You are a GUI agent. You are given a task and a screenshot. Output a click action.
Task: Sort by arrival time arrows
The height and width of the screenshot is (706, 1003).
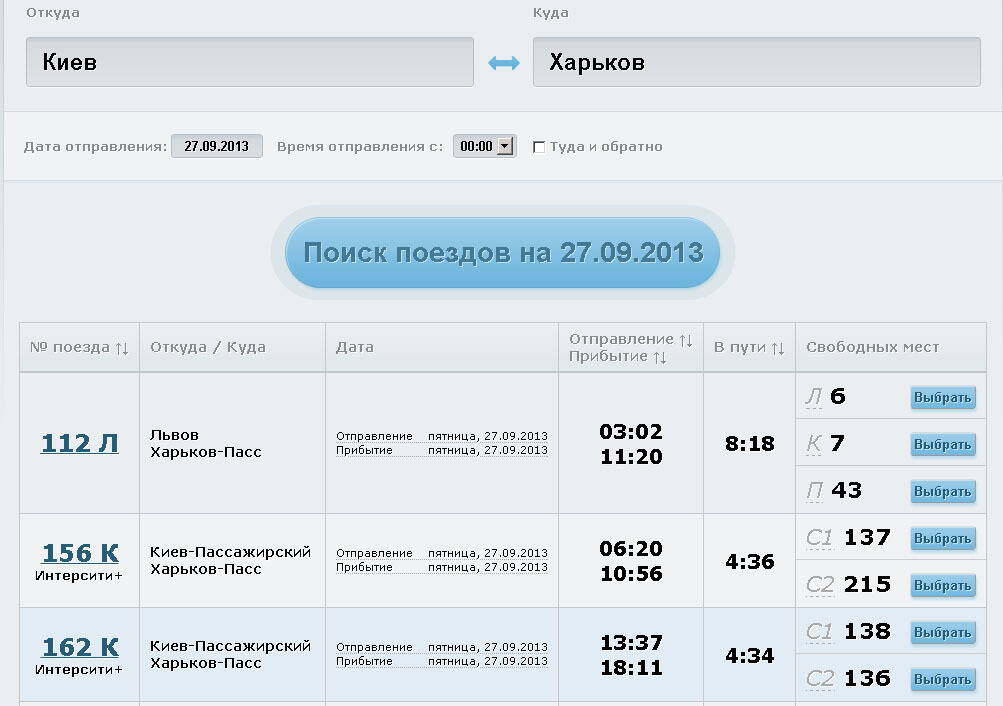pos(659,357)
